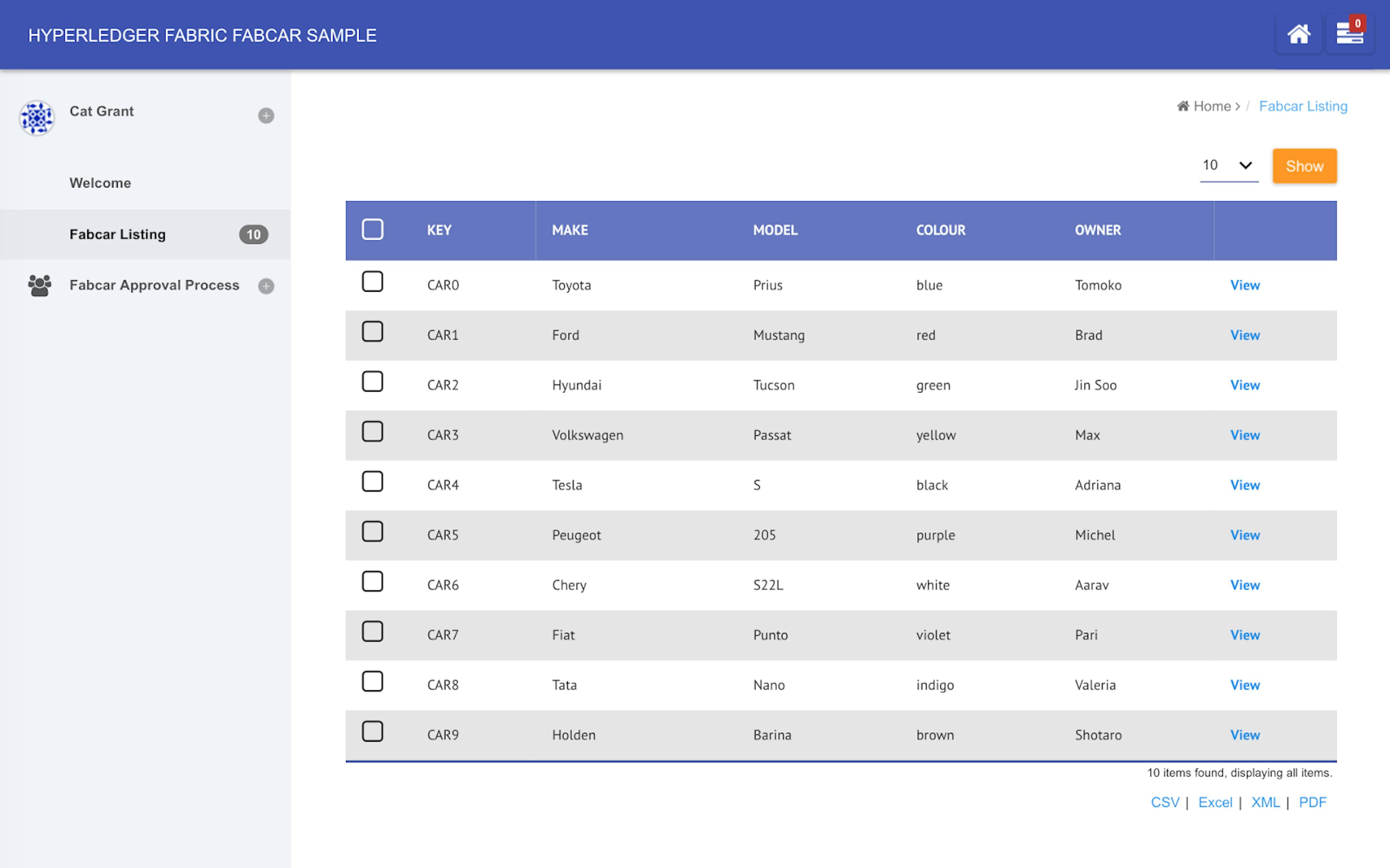The width and height of the screenshot is (1390, 868).
Task: Click the Fabcar Approval Process group icon
Action: tap(39, 285)
